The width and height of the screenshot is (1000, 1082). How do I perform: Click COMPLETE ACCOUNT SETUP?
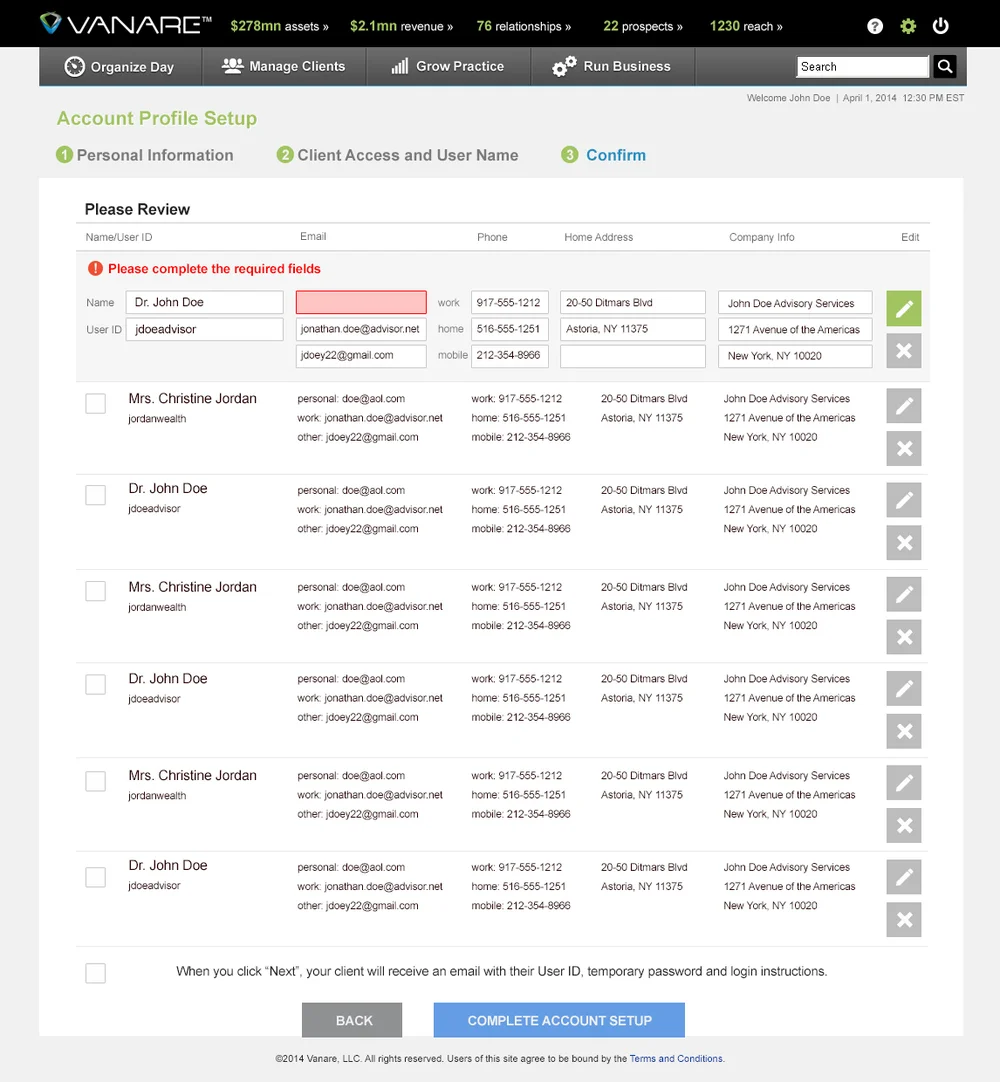coord(558,1019)
